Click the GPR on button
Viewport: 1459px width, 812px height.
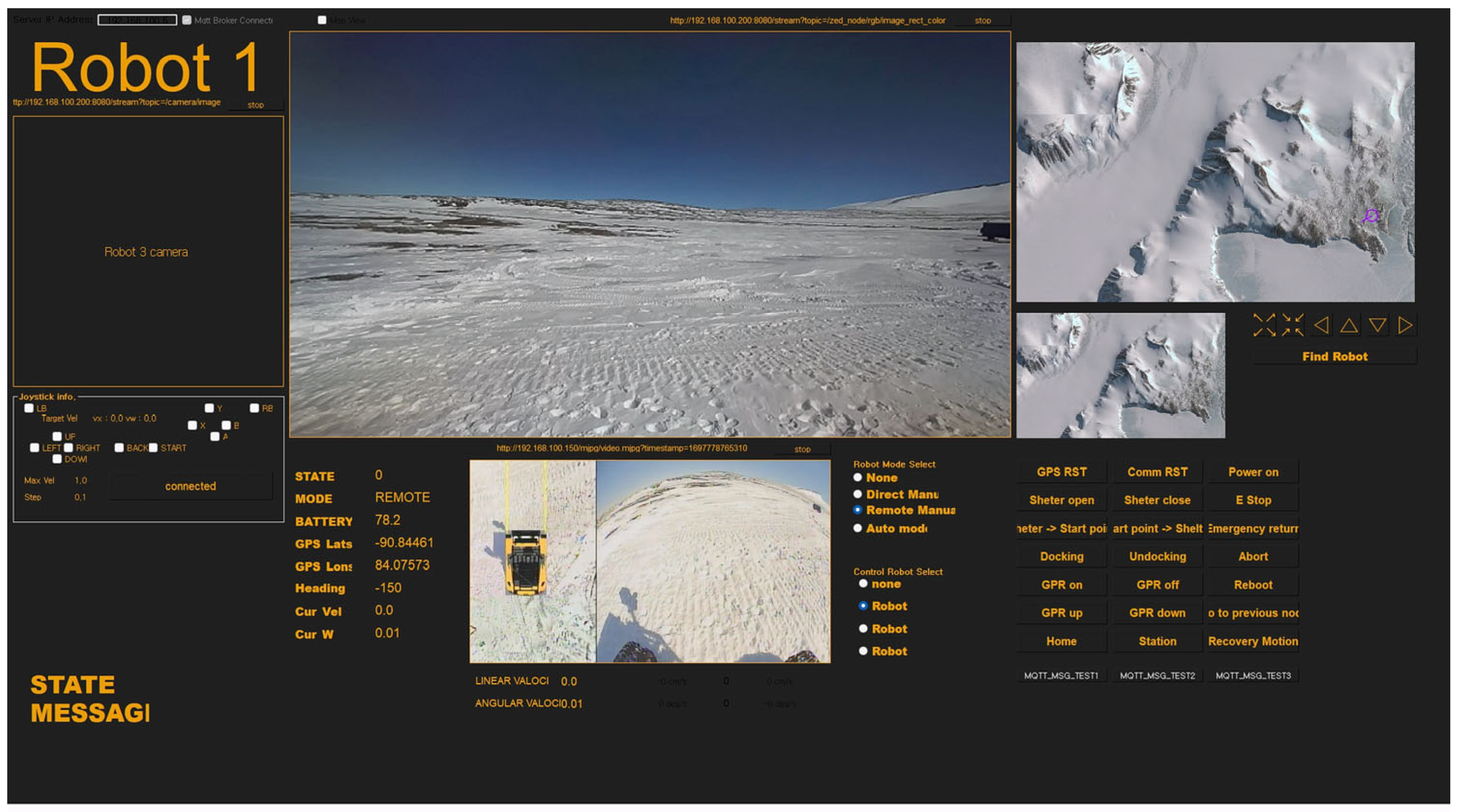click(x=1061, y=584)
